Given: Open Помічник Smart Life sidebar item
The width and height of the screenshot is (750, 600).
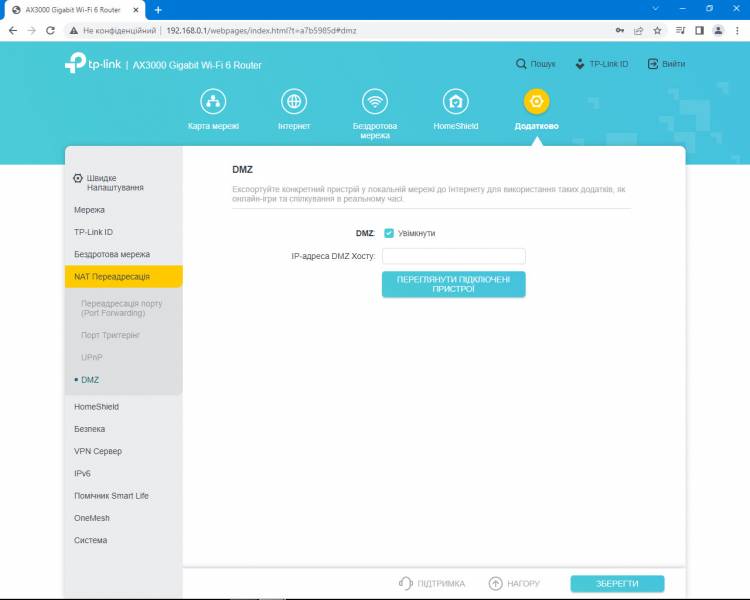Looking at the screenshot, I should coord(111,496).
